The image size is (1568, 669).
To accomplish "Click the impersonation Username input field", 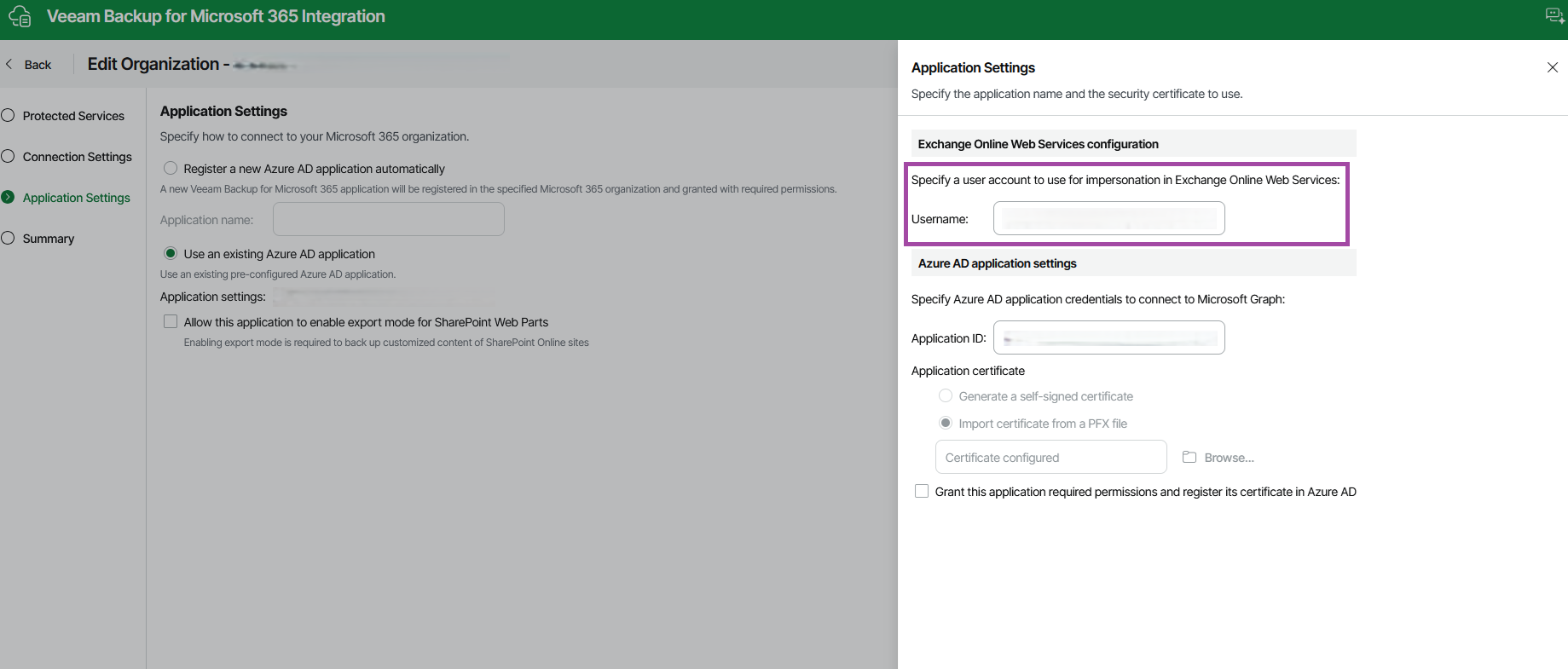I will (1108, 218).
